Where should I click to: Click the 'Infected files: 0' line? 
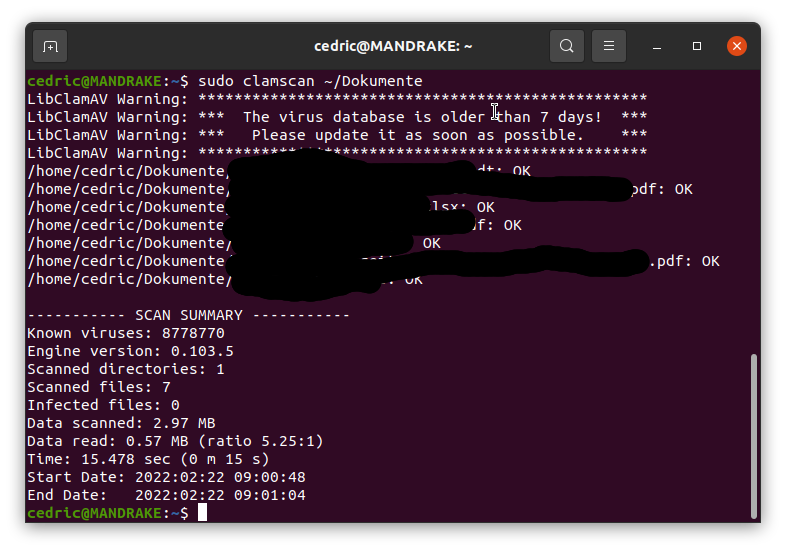coord(103,405)
